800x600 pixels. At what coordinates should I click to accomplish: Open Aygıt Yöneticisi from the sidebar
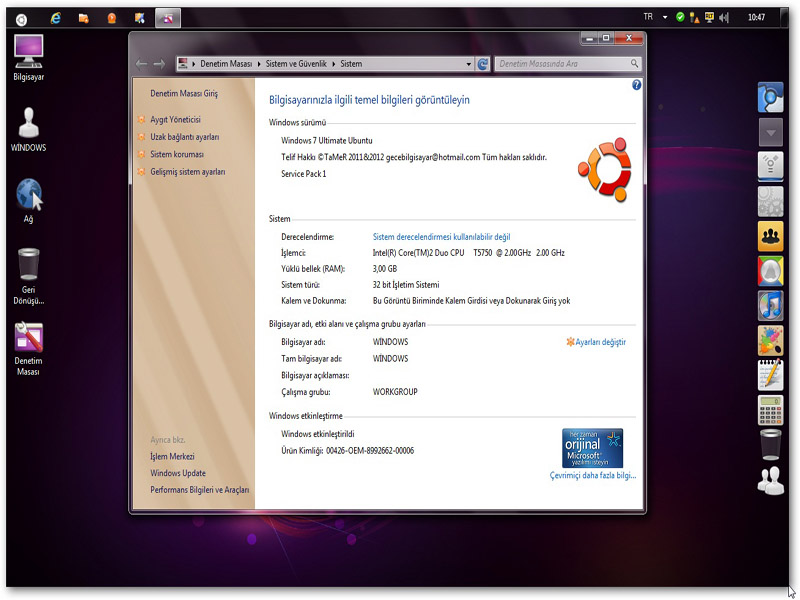coord(175,119)
